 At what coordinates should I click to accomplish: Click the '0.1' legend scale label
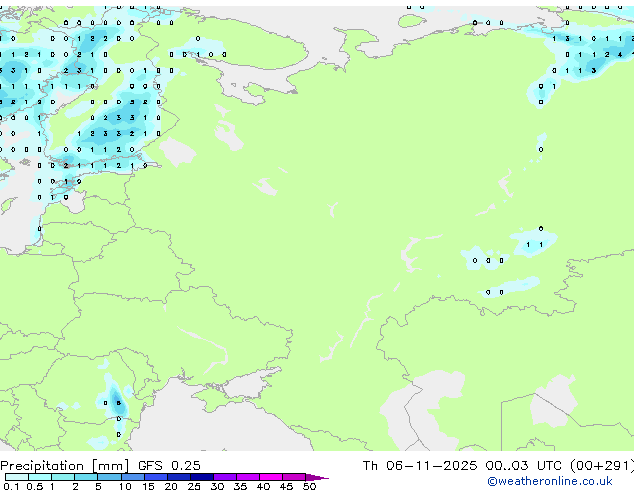pyautogui.click(x=11, y=486)
